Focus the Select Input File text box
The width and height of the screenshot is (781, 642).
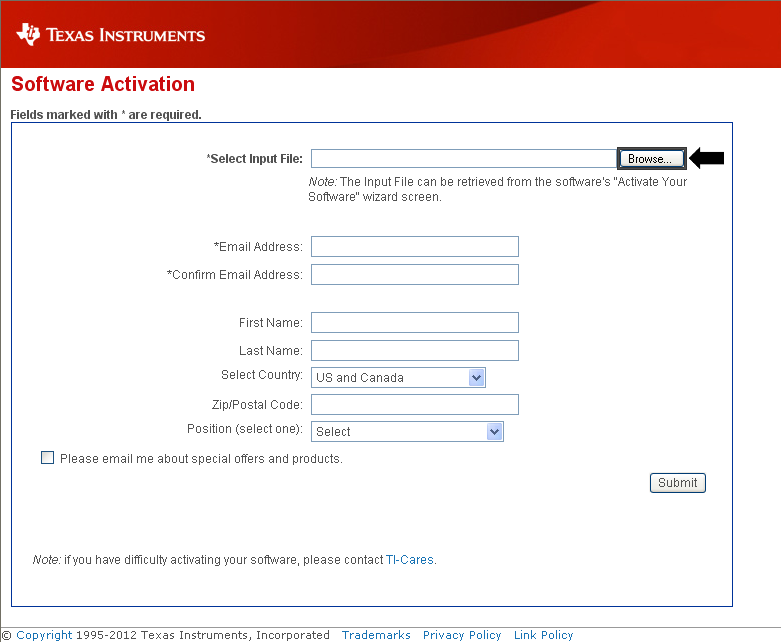click(x=463, y=159)
